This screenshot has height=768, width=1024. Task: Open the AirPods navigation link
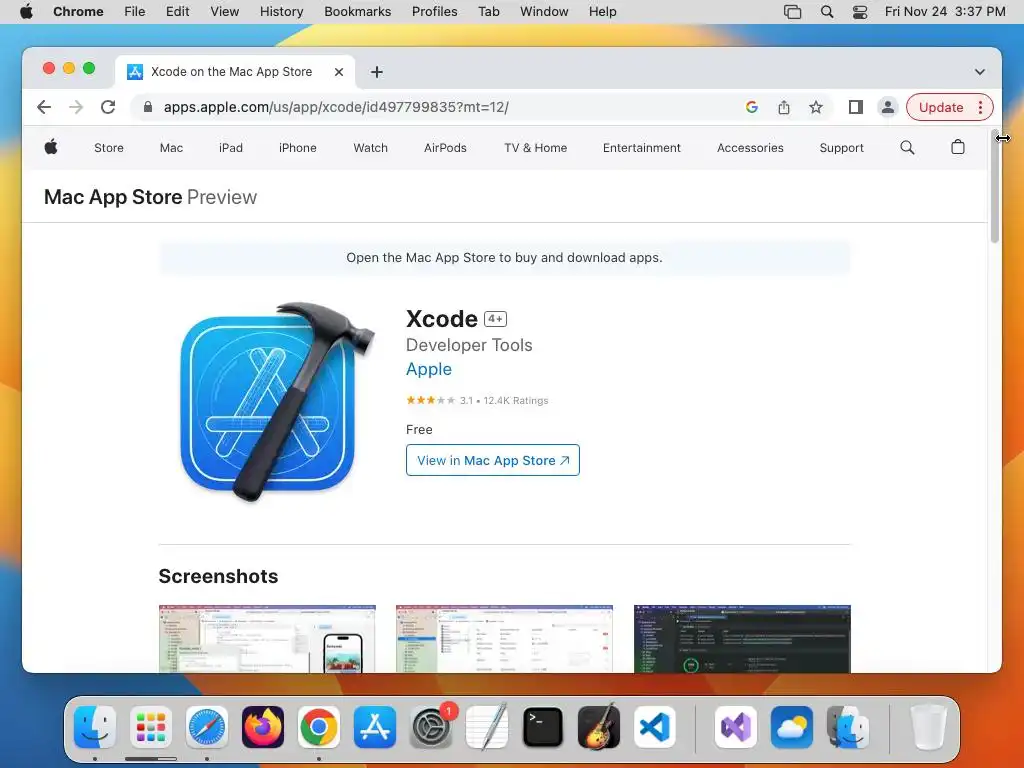[x=445, y=148]
